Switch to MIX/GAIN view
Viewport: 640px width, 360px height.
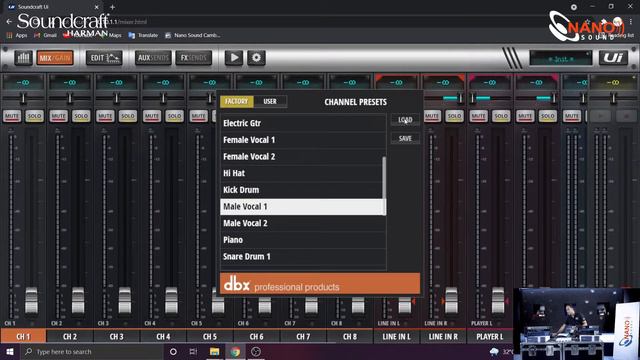click(x=55, y=58)
